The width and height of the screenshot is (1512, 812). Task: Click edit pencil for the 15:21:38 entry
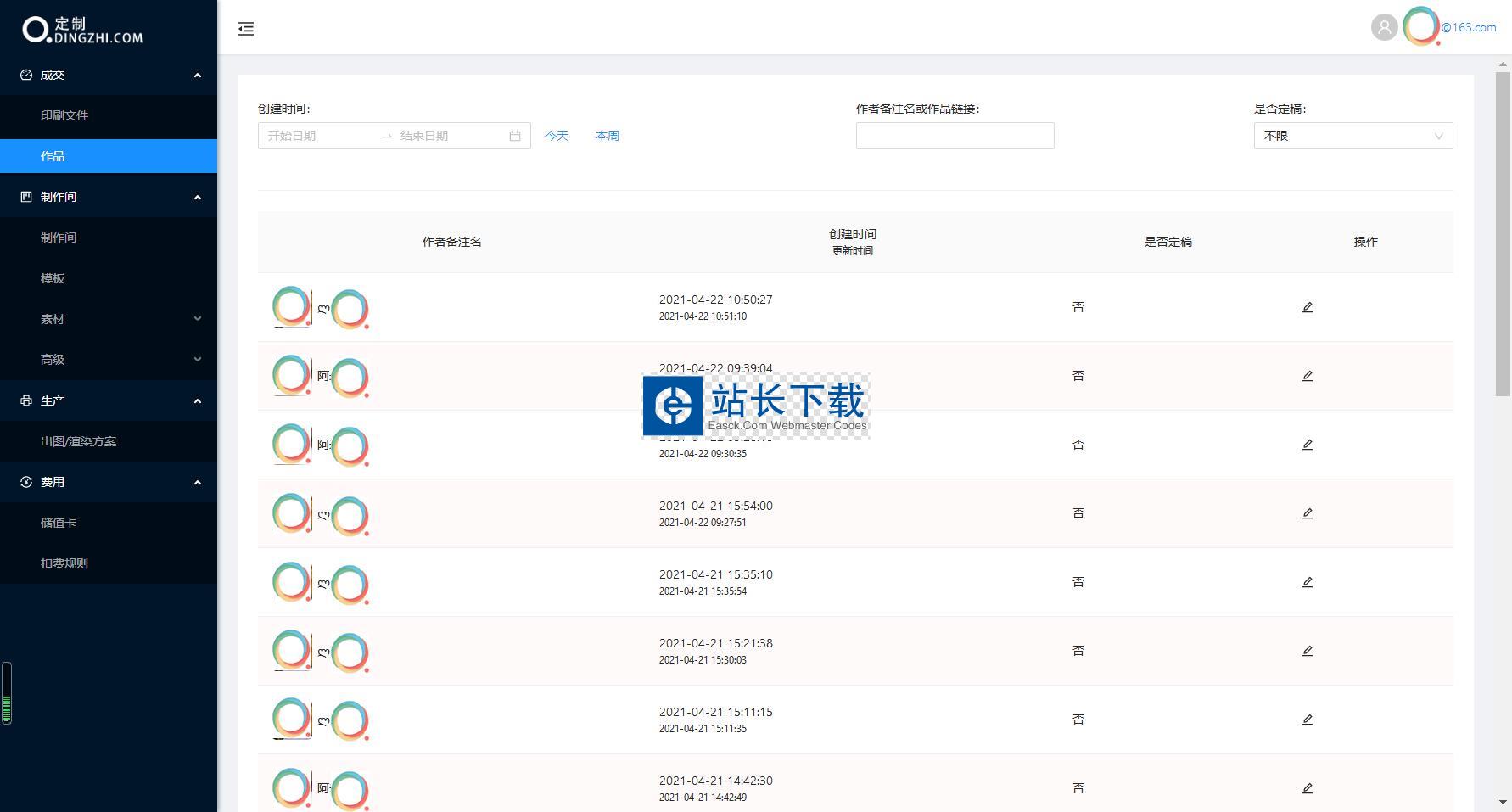point(1307,651)
